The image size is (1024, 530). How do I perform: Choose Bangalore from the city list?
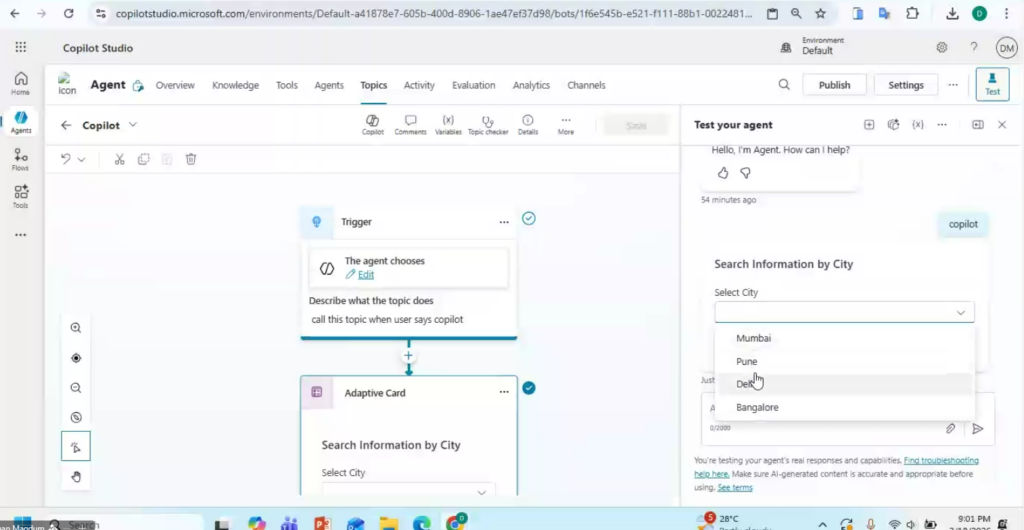click(844, 407)
